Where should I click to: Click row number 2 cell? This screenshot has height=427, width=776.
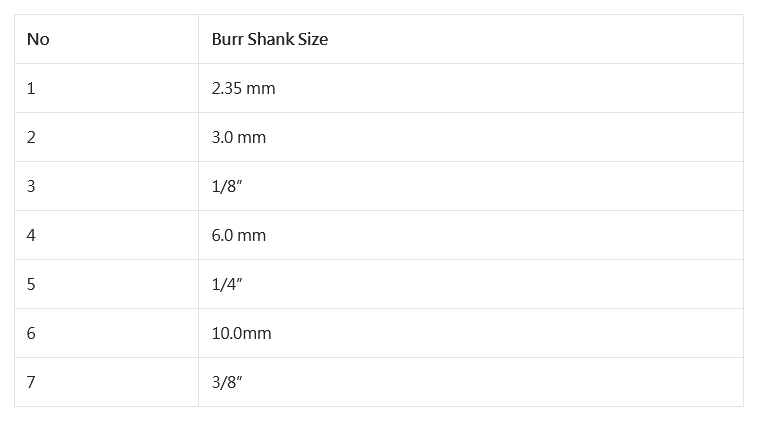tap(106, 137)
